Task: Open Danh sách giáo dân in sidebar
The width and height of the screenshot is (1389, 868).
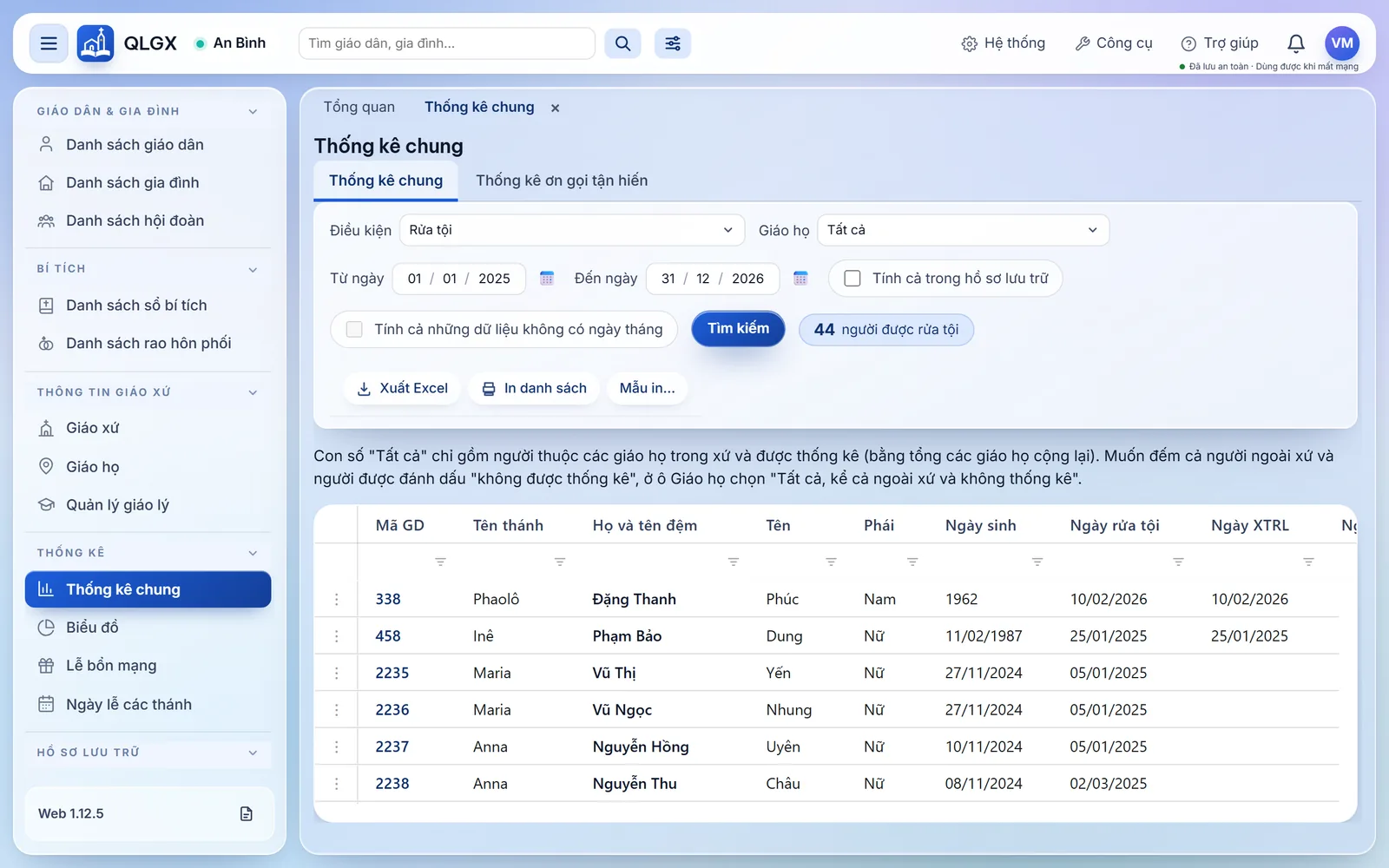Action: pos(148,145)
